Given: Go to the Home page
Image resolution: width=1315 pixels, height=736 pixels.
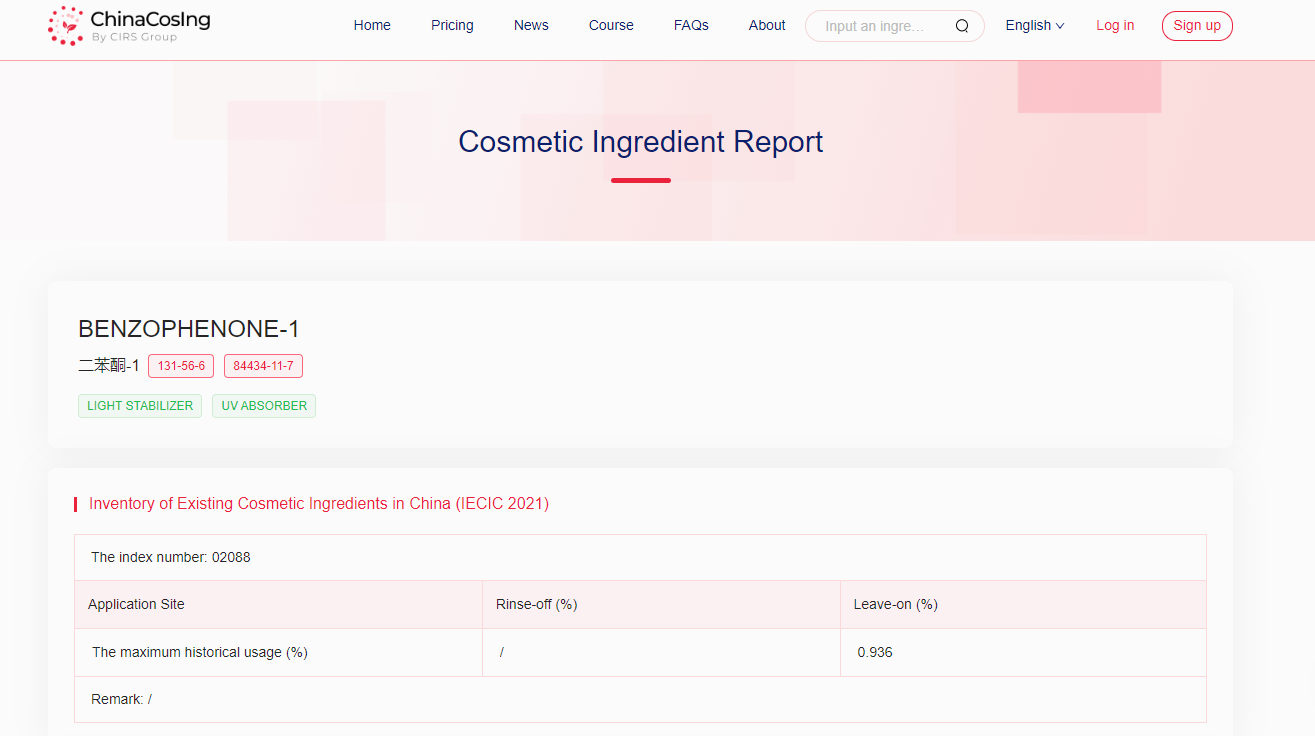Looking at the screenshot, I should [x=372, y=26].
